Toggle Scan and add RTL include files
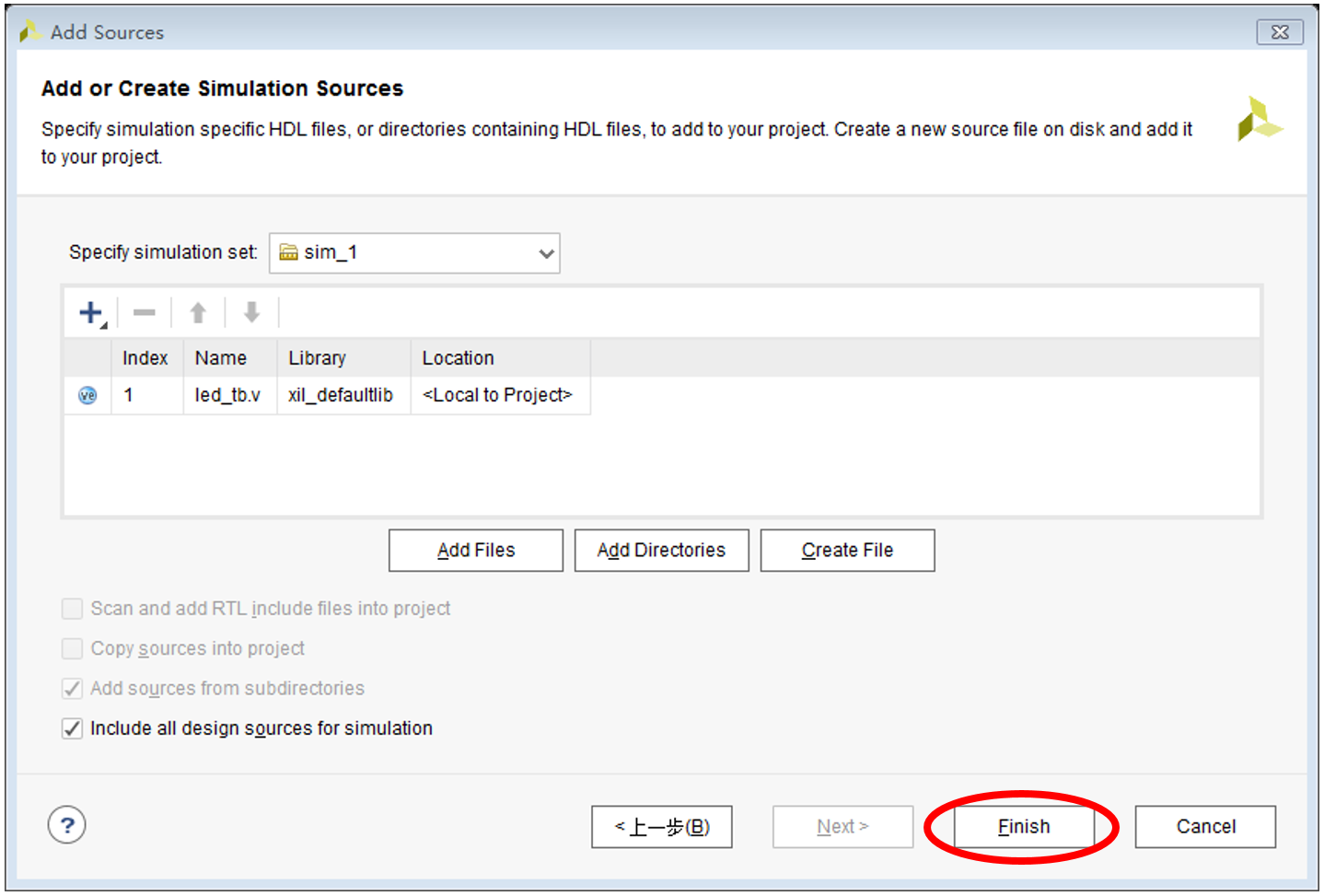 click(x=72, y=609)
